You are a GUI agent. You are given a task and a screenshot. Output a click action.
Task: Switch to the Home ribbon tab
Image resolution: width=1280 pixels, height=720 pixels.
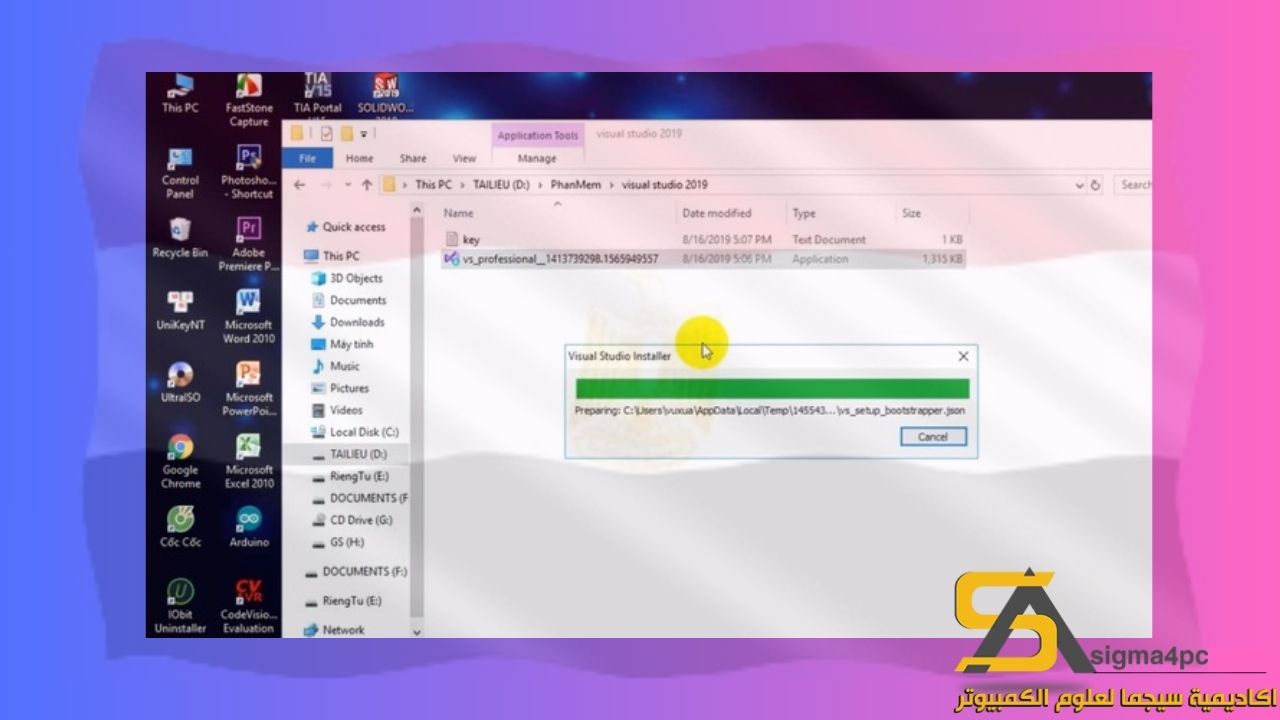pos(359,158)
